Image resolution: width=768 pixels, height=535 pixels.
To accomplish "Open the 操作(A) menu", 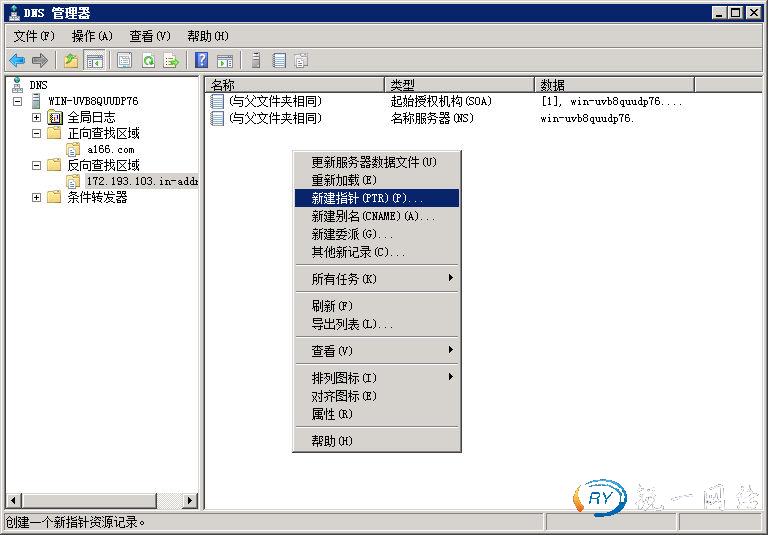I will [92, 36].
